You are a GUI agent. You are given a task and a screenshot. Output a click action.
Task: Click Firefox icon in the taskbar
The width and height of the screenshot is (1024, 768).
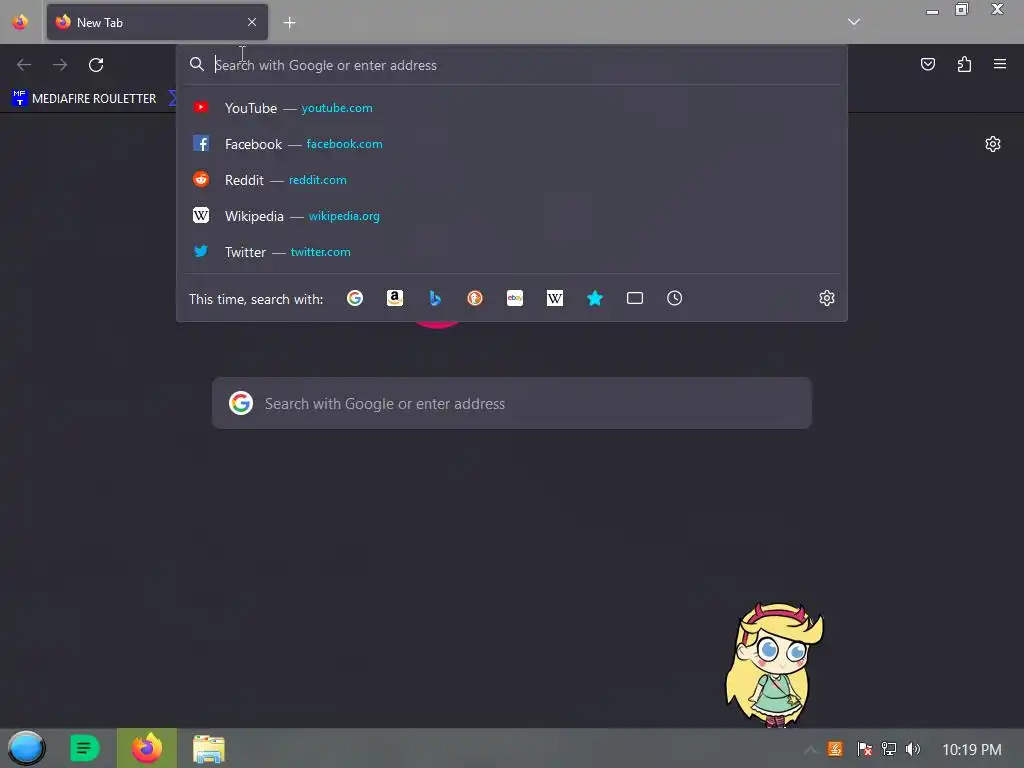pos(147,748)
